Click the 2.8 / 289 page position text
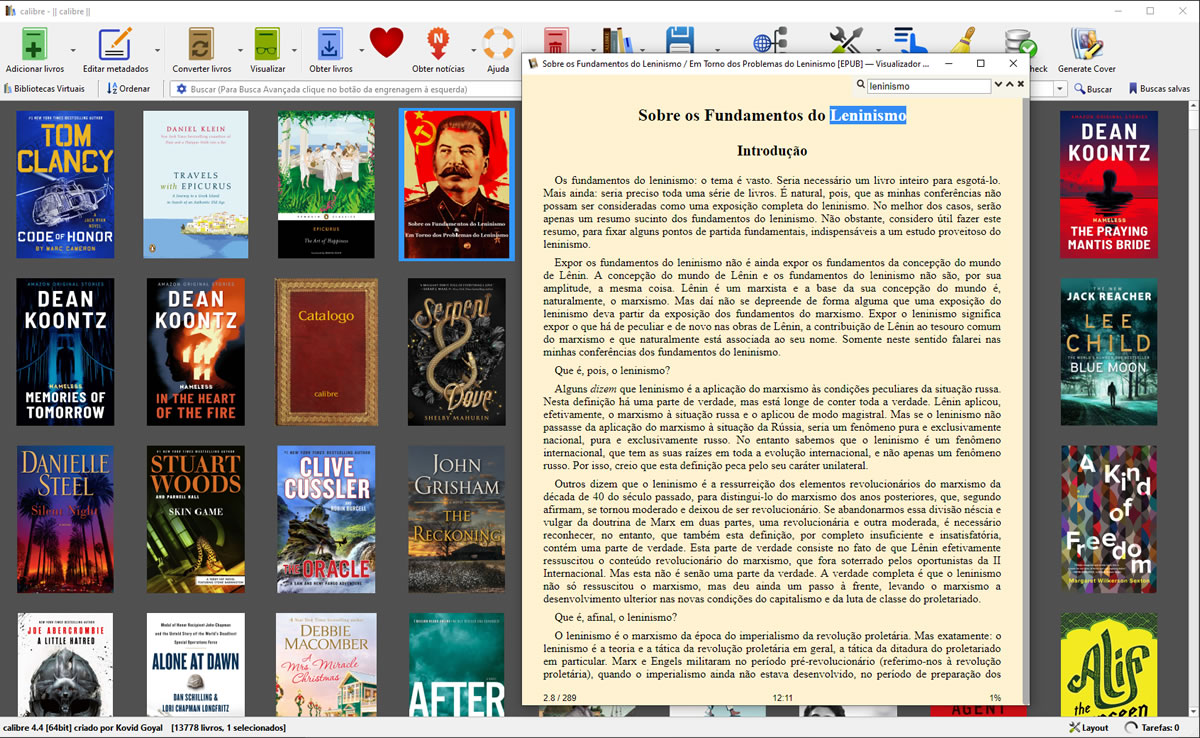The height and width of the screenshot is (738, 1200). click(560, 698)
